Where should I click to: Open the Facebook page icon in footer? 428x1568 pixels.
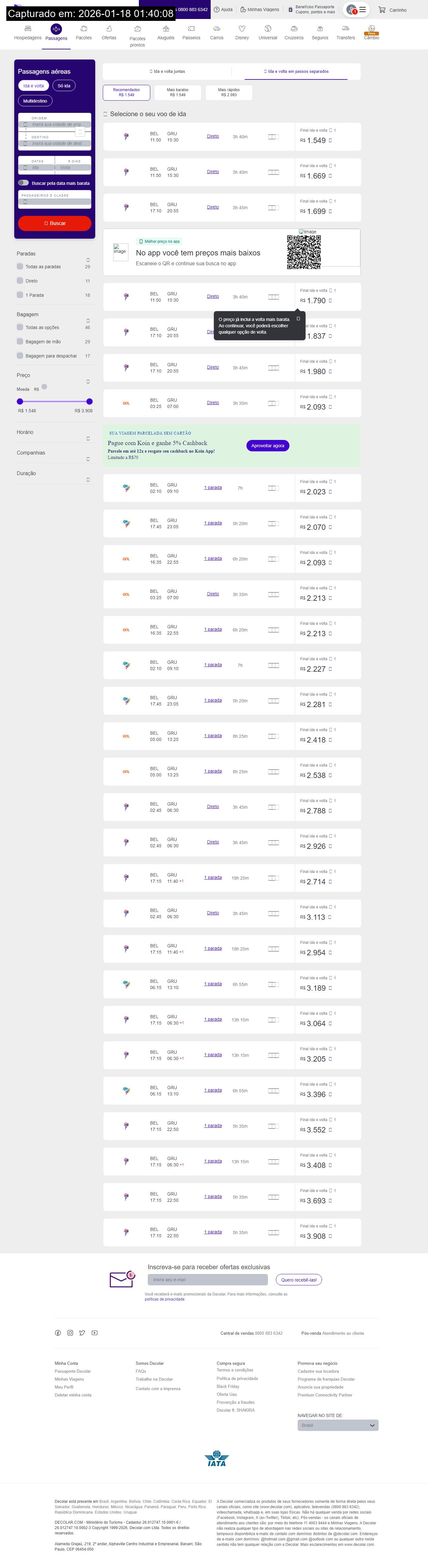(x=58, y=1333)
